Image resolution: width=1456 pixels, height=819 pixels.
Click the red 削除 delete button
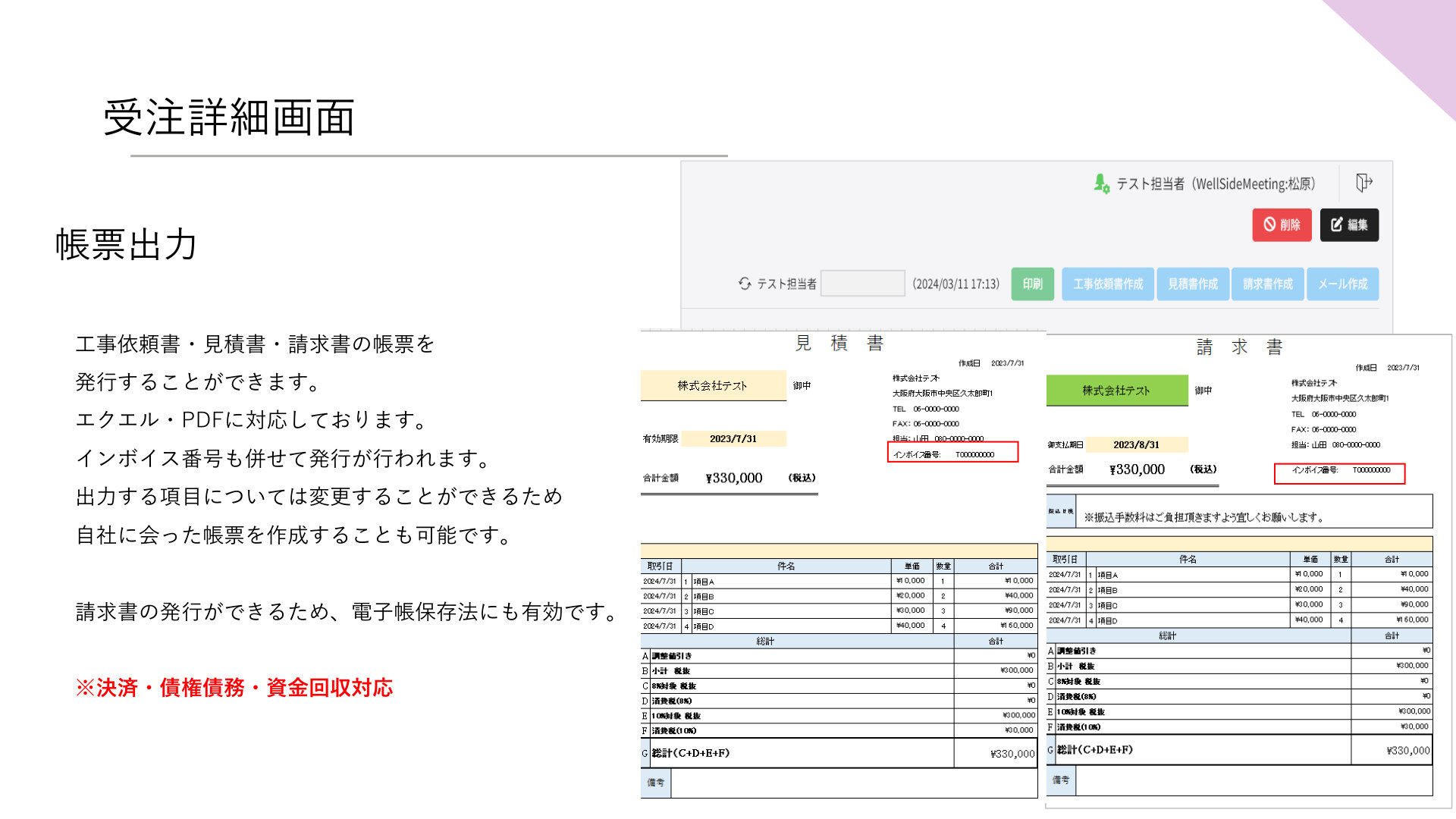tap(1282, 225)
